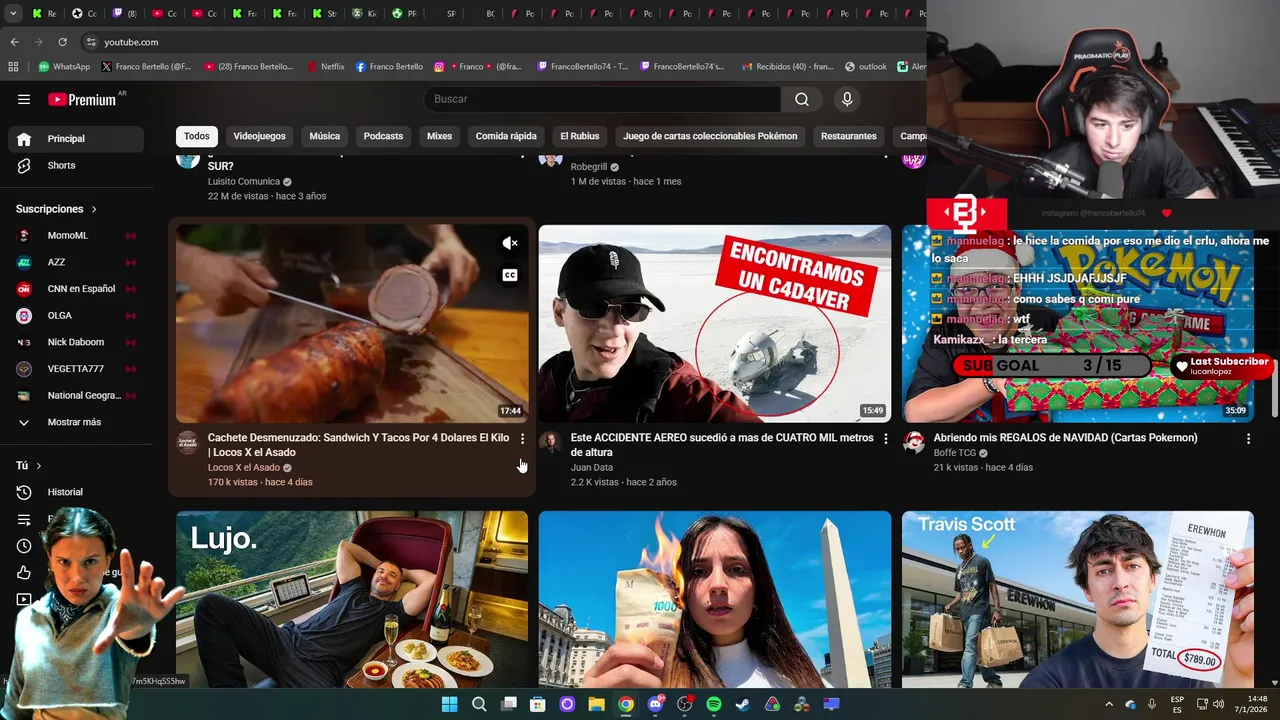Open Boffe TCG channel avatar
This screenshot has height=720, width=1280.
[x=913, y=443]
